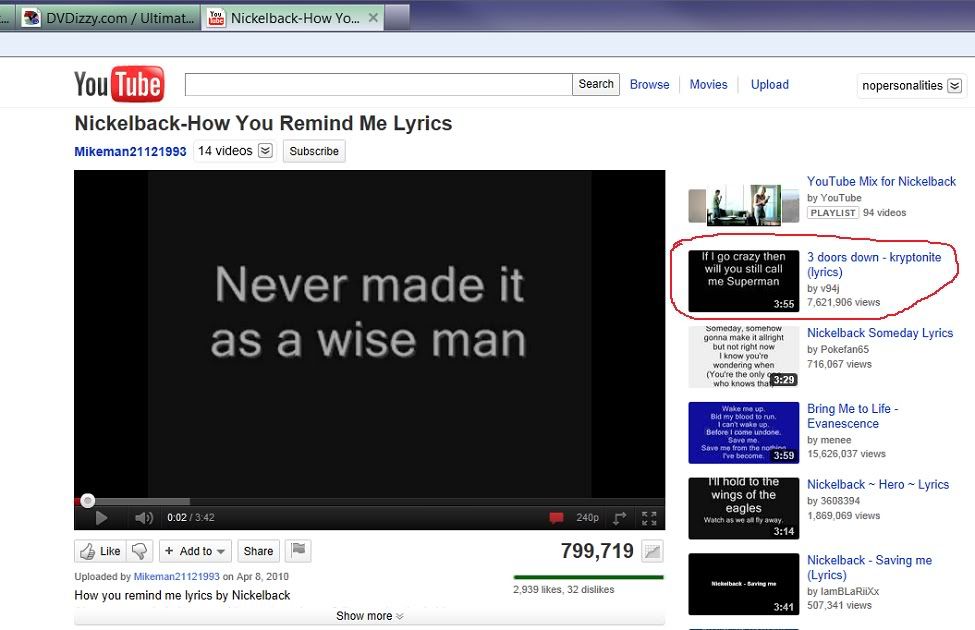The image size is (975, 630).
Task: Open the Add to playlist dropdown
Action: point(195,551)
